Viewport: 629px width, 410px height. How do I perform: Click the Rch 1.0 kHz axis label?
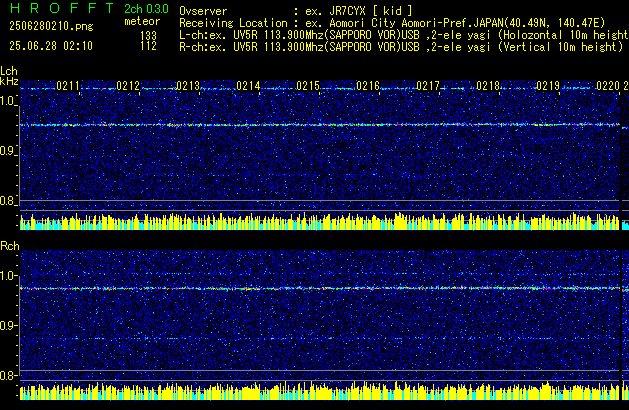(8, 276)
